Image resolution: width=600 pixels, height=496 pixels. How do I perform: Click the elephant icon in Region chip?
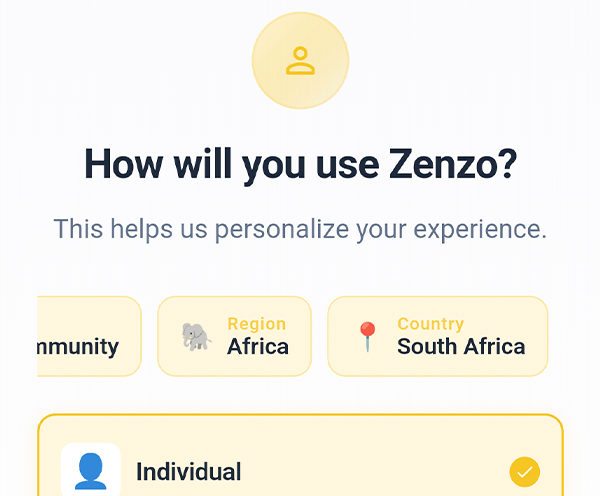[x=196, y=336]
